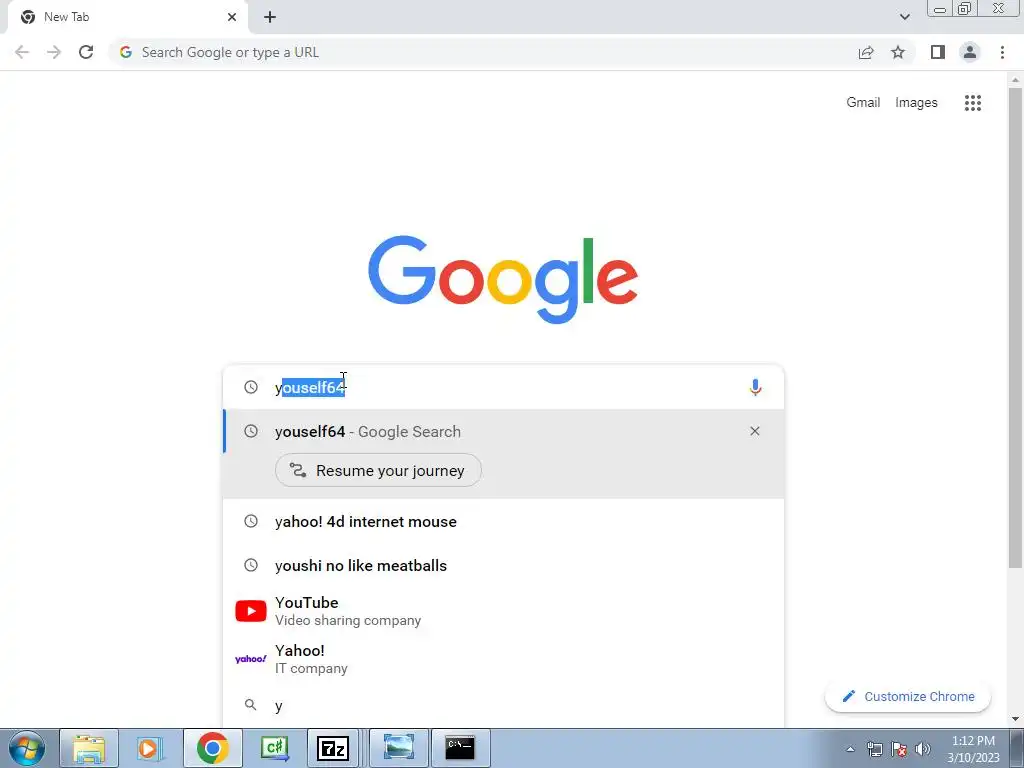Click the page vertical scrollbar thumb
This screenshot has height=768, width=1024.
[1015, 327]
